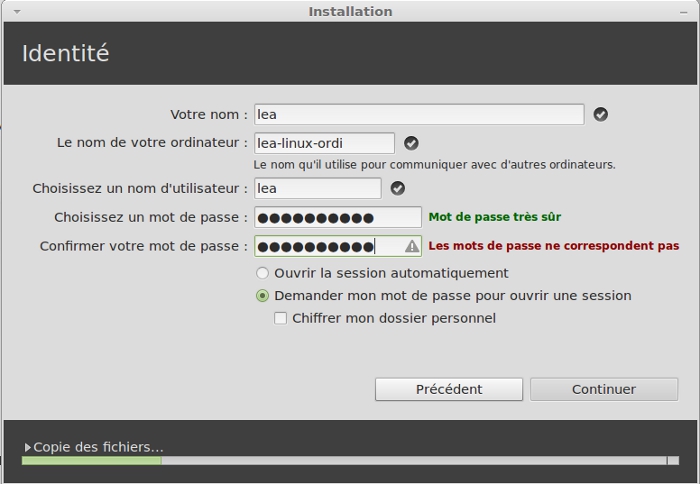700x484 pixels.
Task: Select "Demander mon mot de passe" radio button
Action: coord(263,296)
